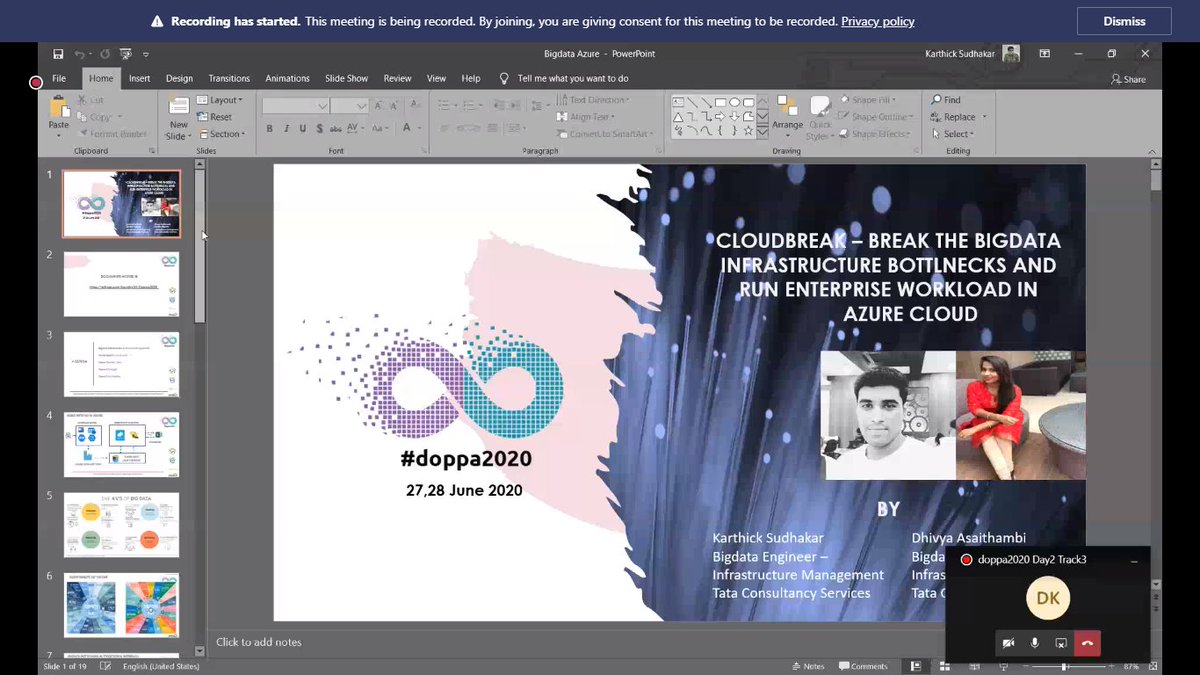Toggle Italic formatting
Screen dimensions: 1200x675
click(286, 128)
